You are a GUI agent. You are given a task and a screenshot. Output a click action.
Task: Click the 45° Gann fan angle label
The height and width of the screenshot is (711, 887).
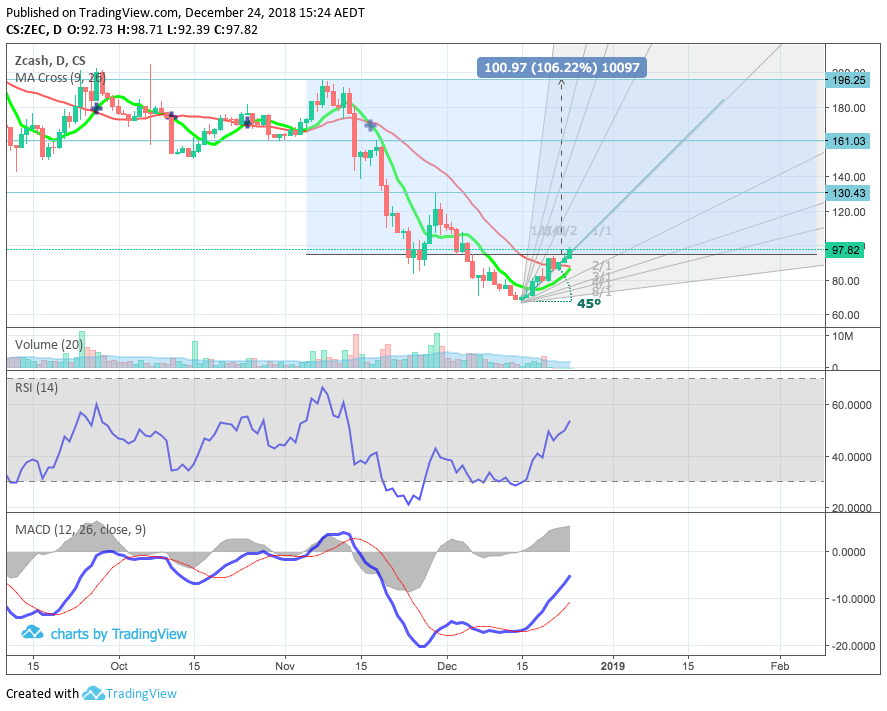point(588,304)
